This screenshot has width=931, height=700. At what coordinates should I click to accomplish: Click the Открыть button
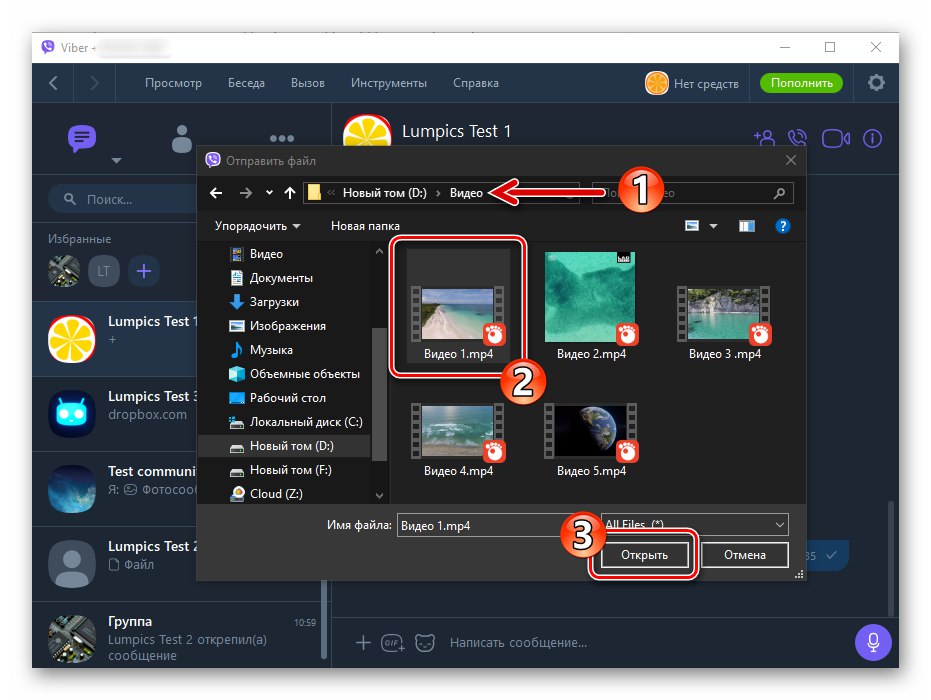tap(645, 555)
